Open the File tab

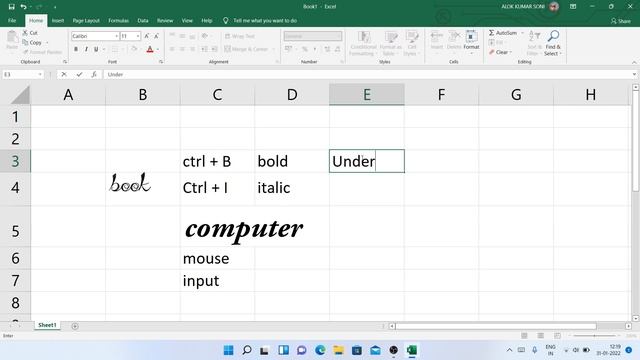[12, 20]
